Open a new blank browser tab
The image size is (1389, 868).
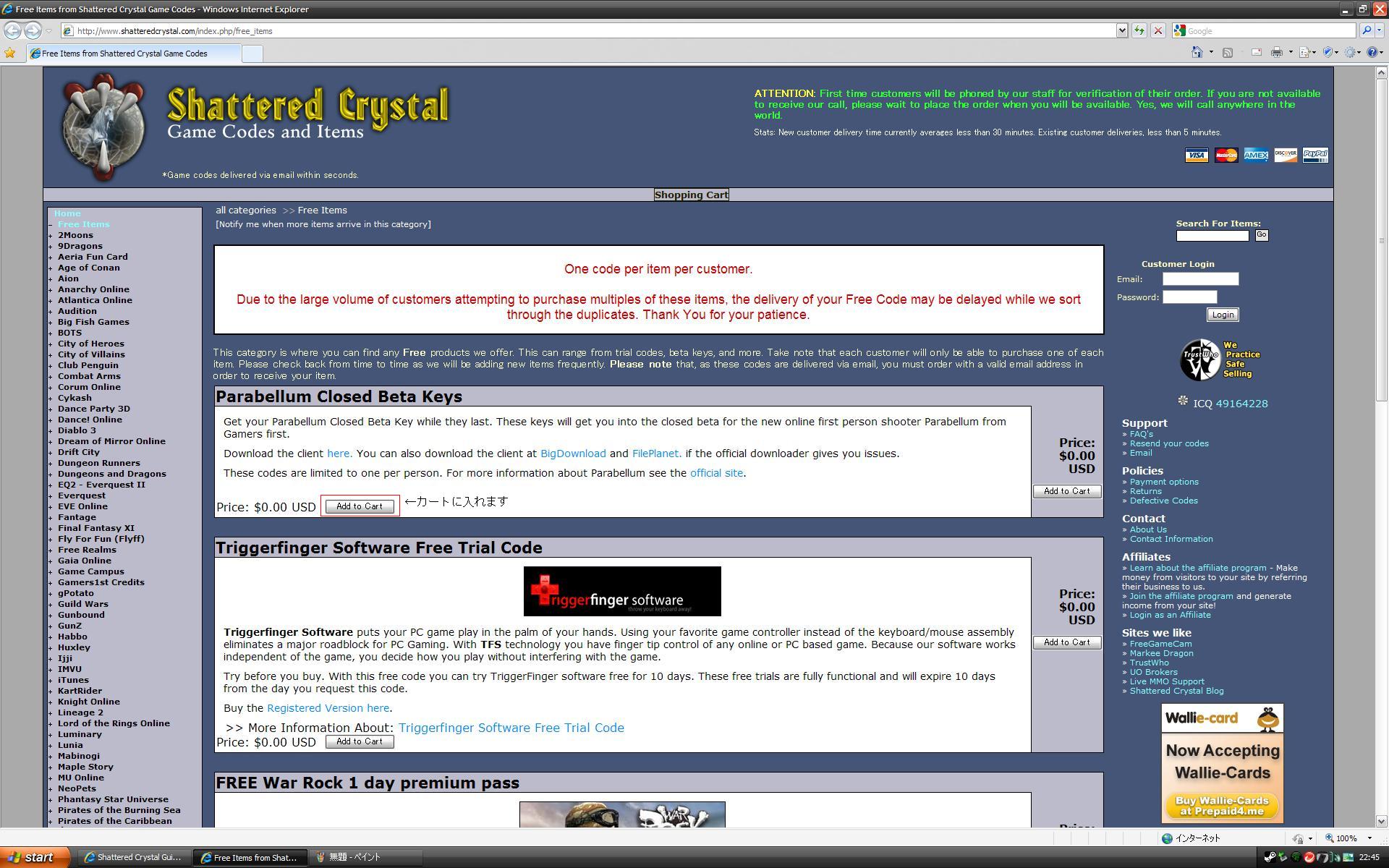[252, 54]
